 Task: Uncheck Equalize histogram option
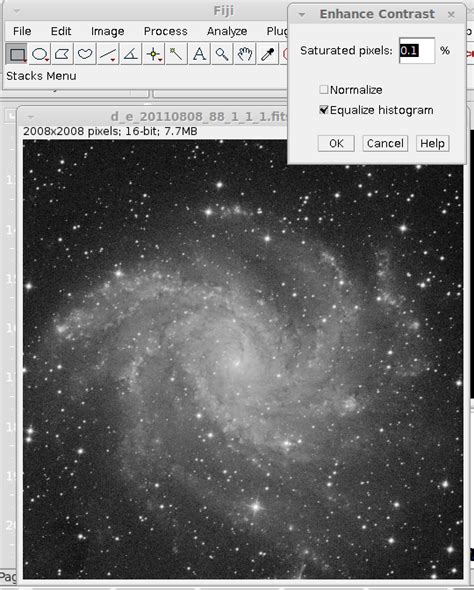click(x=324, y=110)
